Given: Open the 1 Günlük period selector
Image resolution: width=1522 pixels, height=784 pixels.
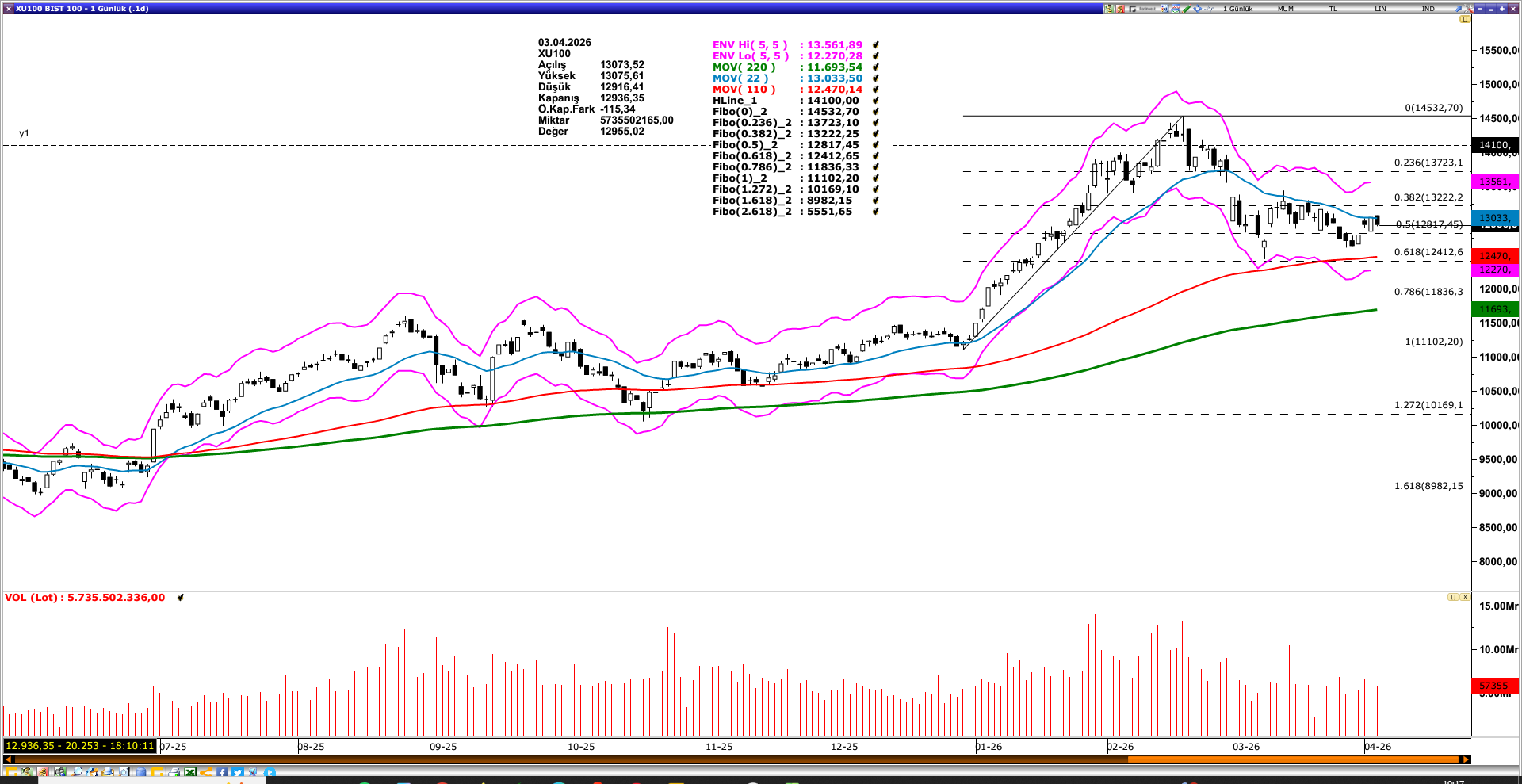Looking at the screenshot, I should 1238,9.
